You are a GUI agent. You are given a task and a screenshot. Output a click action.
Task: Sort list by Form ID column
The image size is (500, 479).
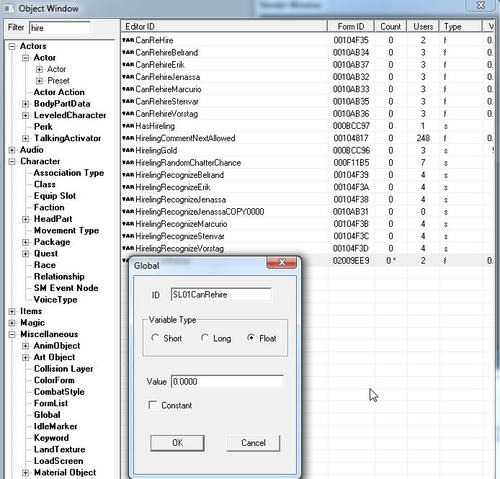click(351, 26)
